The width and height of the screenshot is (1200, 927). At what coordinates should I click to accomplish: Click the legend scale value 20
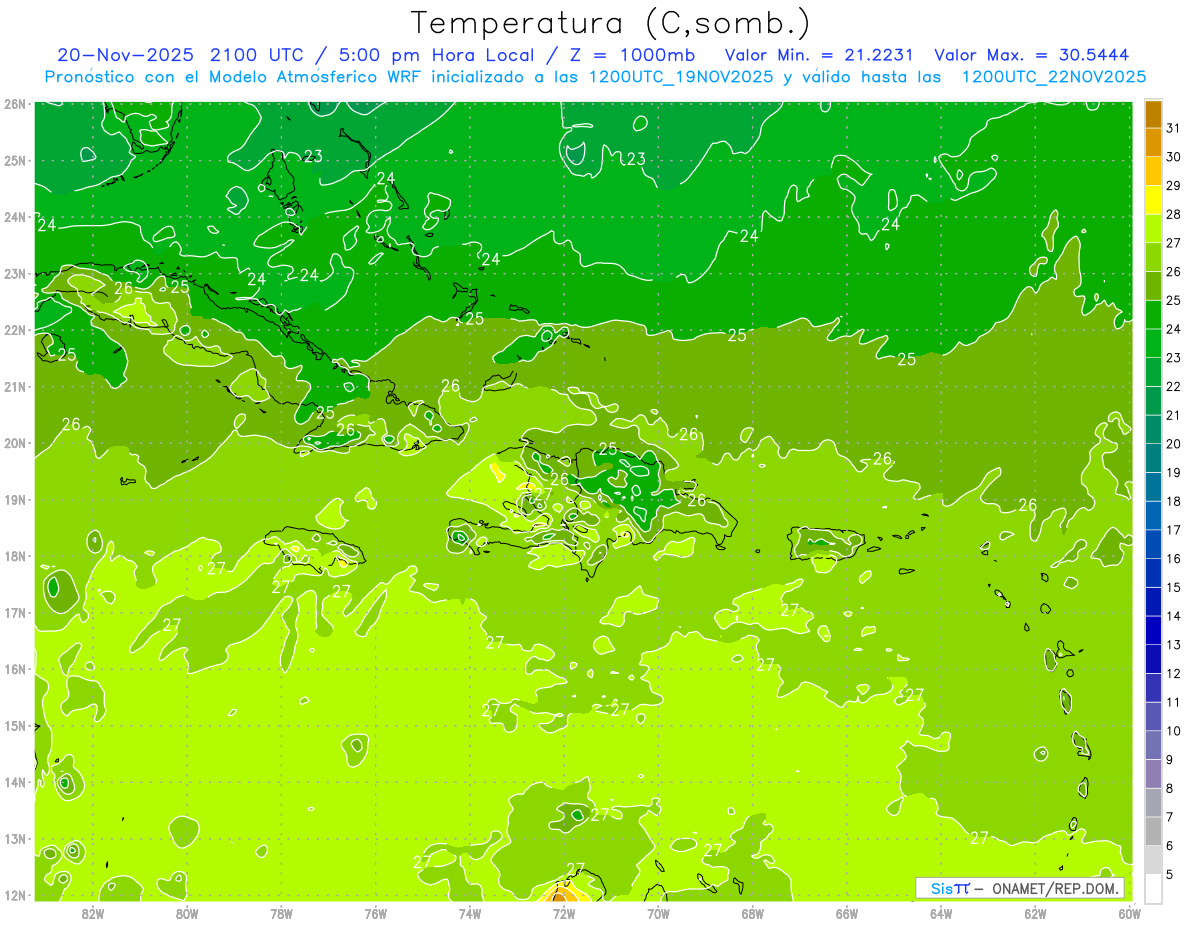pyautogui.click(x=1174, y=444)
